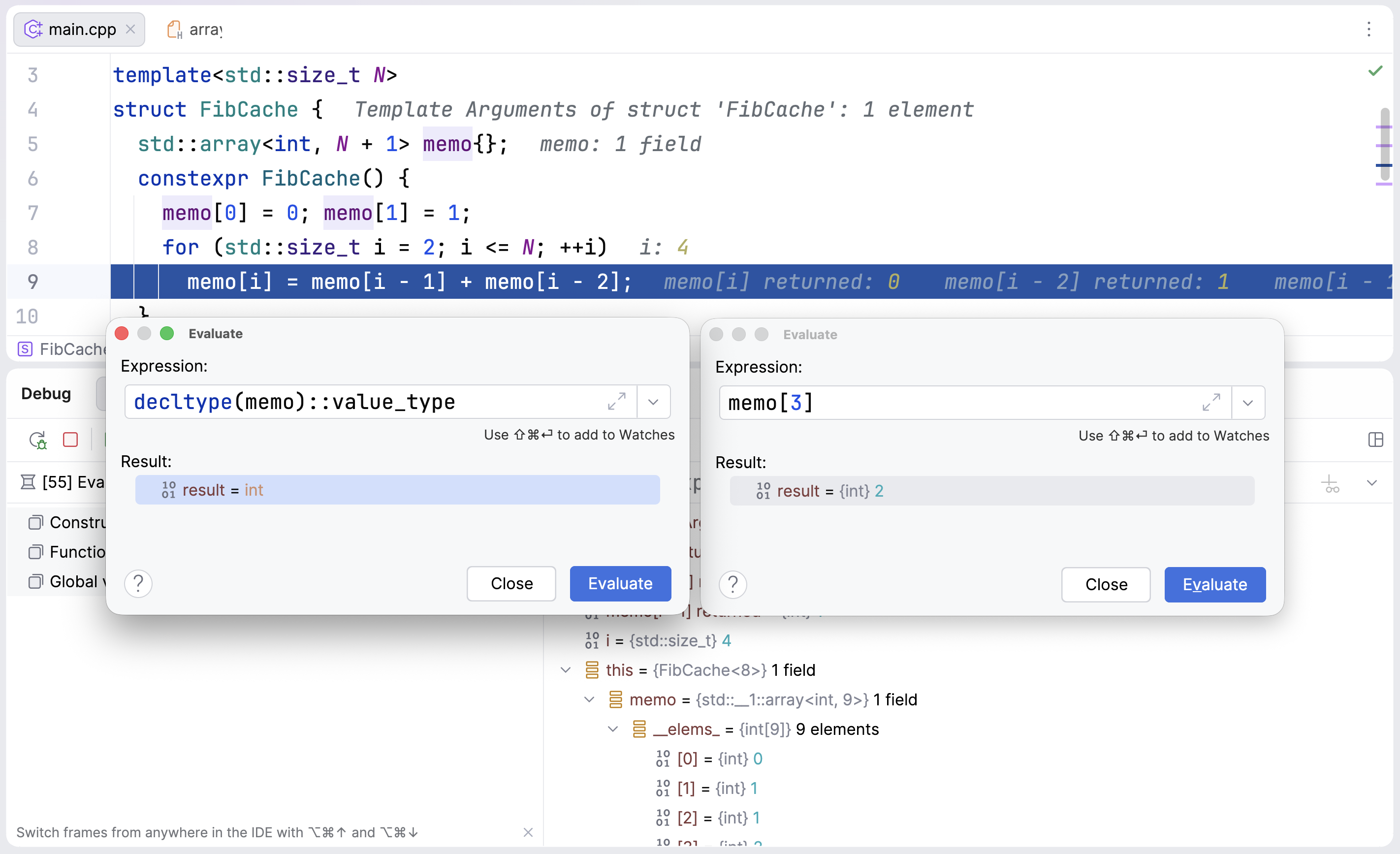This screenshot has width=1400, height=854.
Task: Collapse the memo std::array node
Action: tap(589, 699)
